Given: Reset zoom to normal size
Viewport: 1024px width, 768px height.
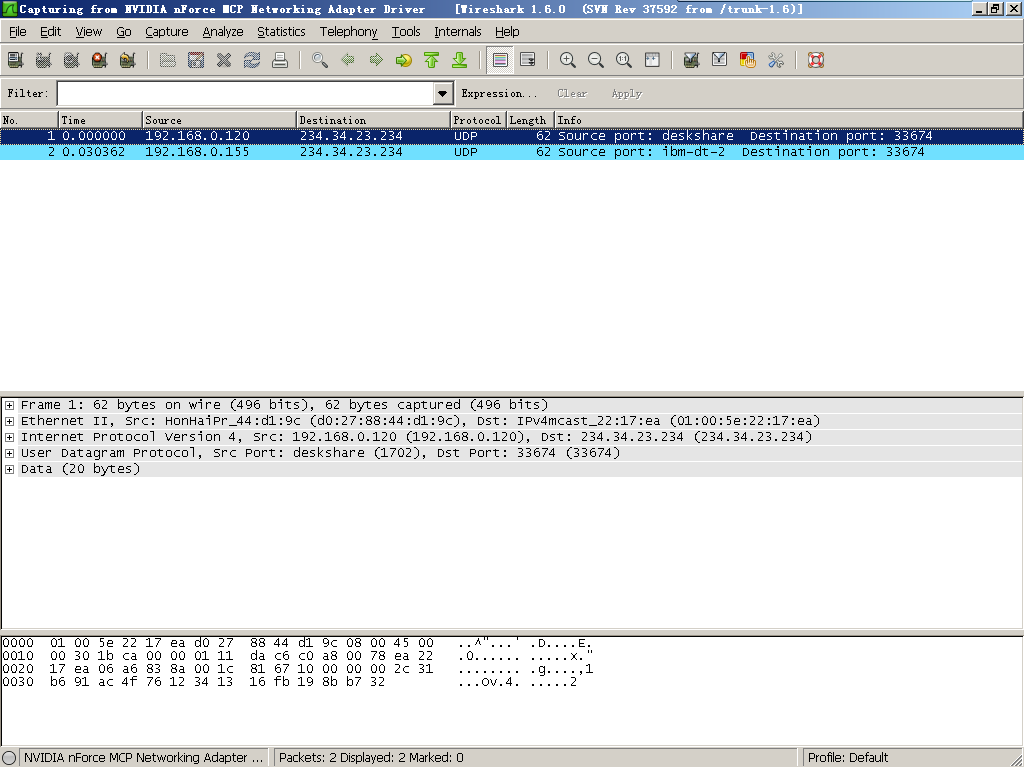Looking at the screenshot, I should (624, 61).
